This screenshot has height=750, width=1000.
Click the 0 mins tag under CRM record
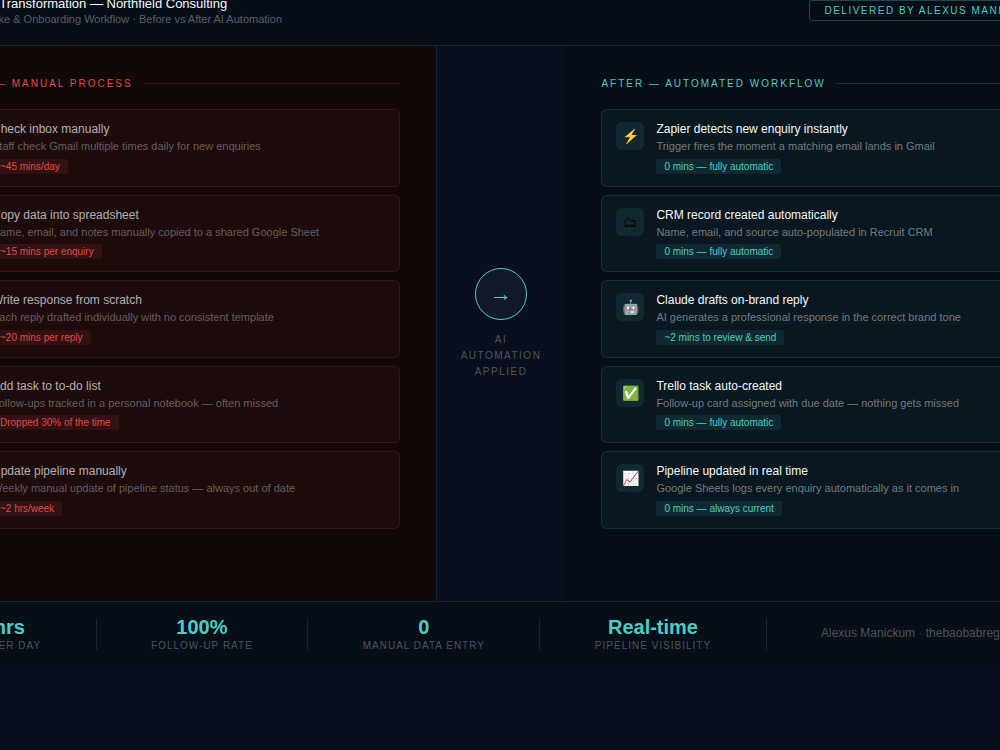point(718,251)
